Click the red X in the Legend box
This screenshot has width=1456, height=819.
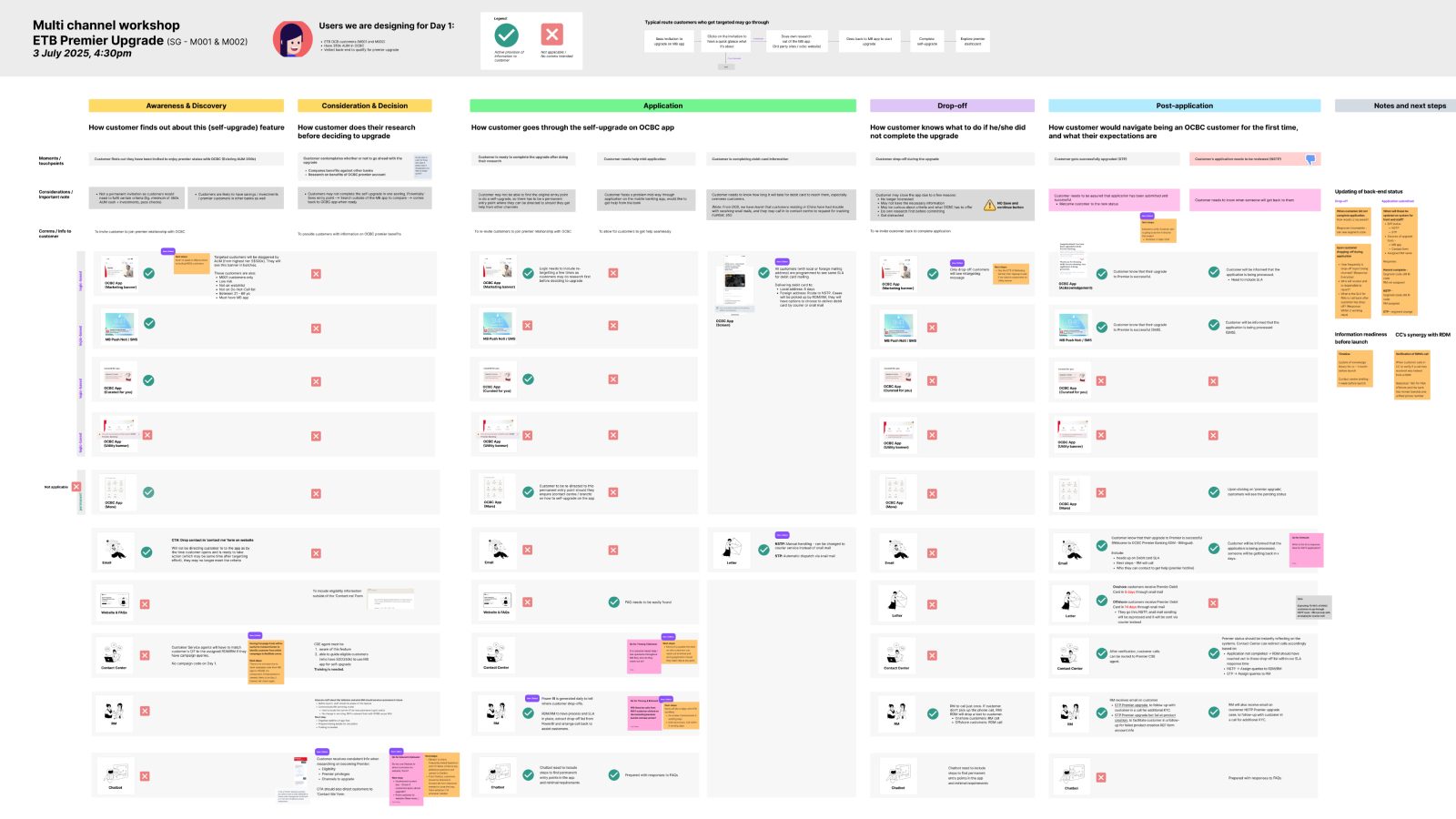tap(552, 35)
